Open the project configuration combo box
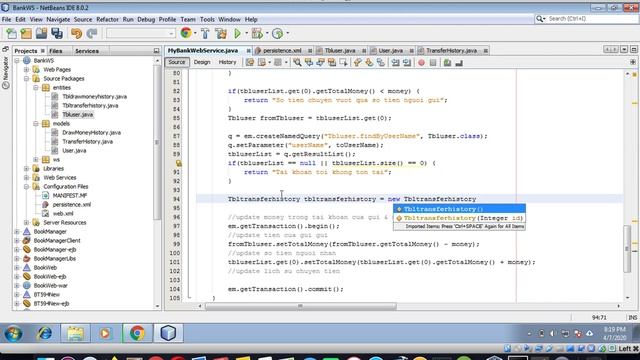This screenshot has width=640, height=360. coord(141,33)
